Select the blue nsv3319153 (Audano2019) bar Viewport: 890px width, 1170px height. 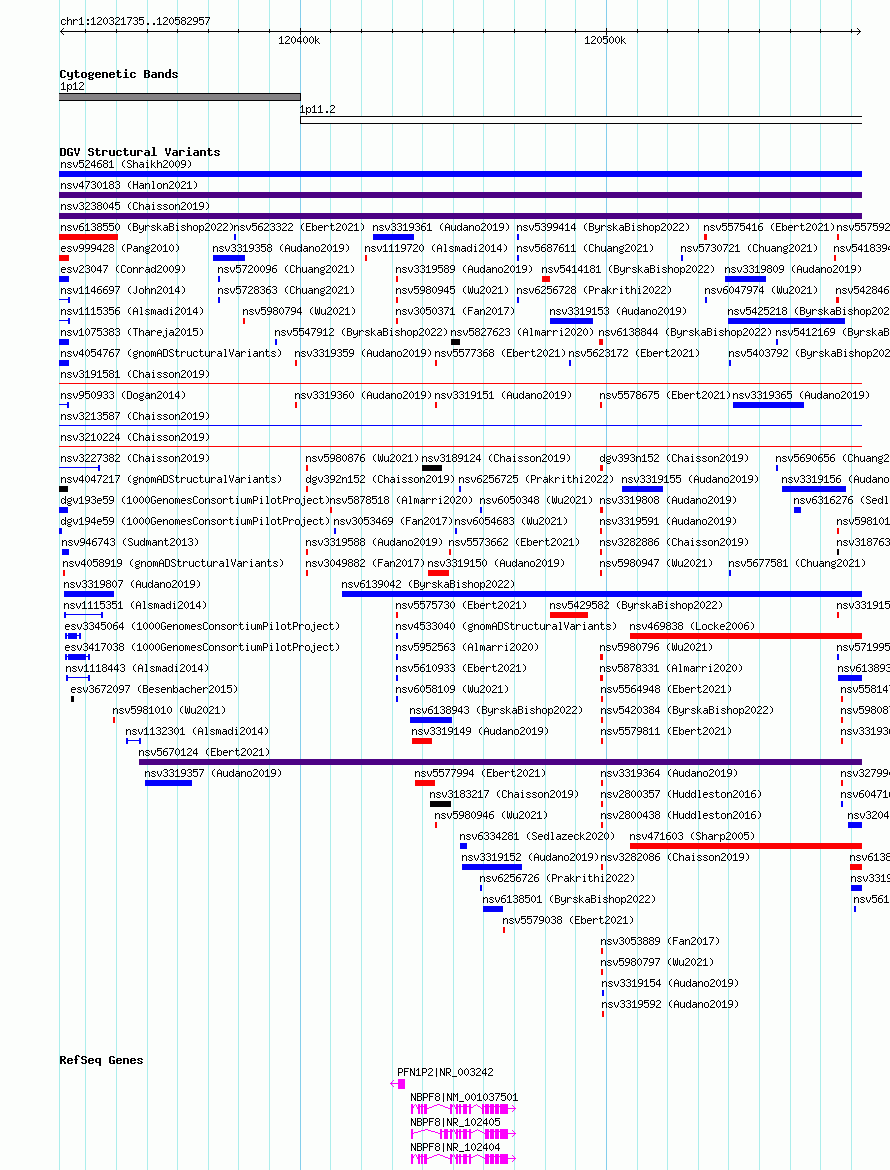[571, 321]
